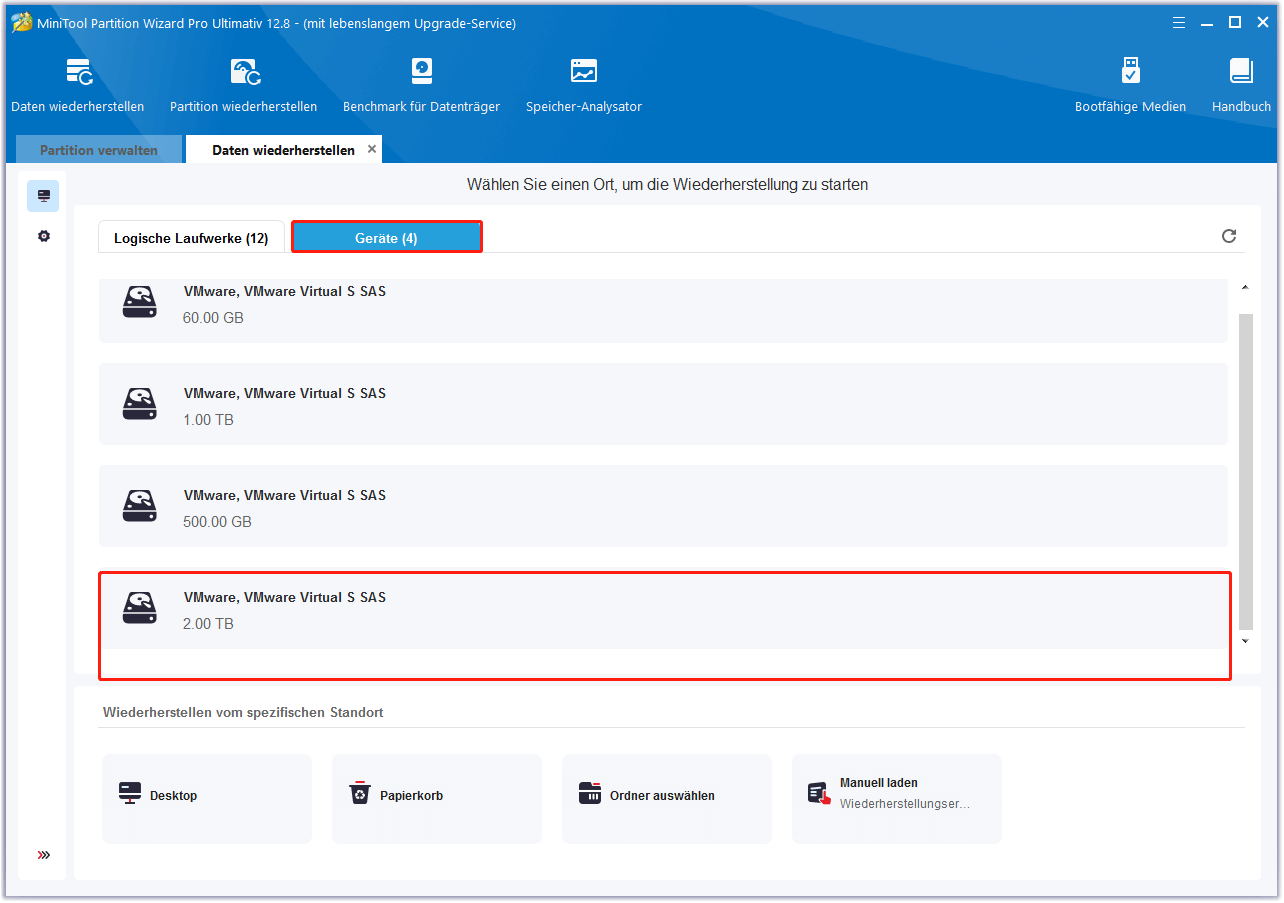
Task: Click Manuell laden button
Action: [897, 798]
